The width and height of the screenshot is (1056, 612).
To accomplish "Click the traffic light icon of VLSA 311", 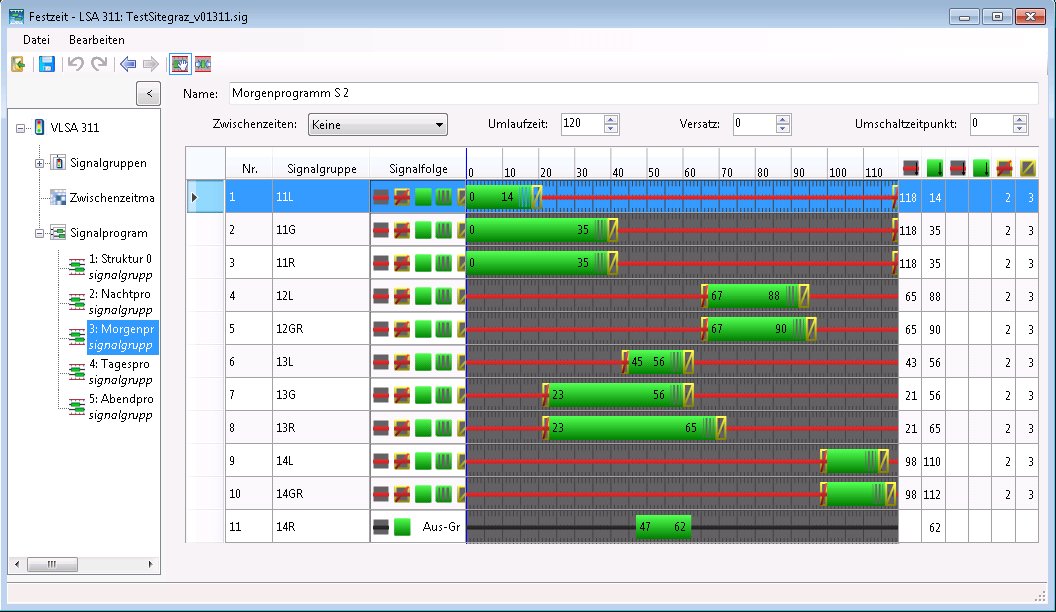I will [40, 128].
